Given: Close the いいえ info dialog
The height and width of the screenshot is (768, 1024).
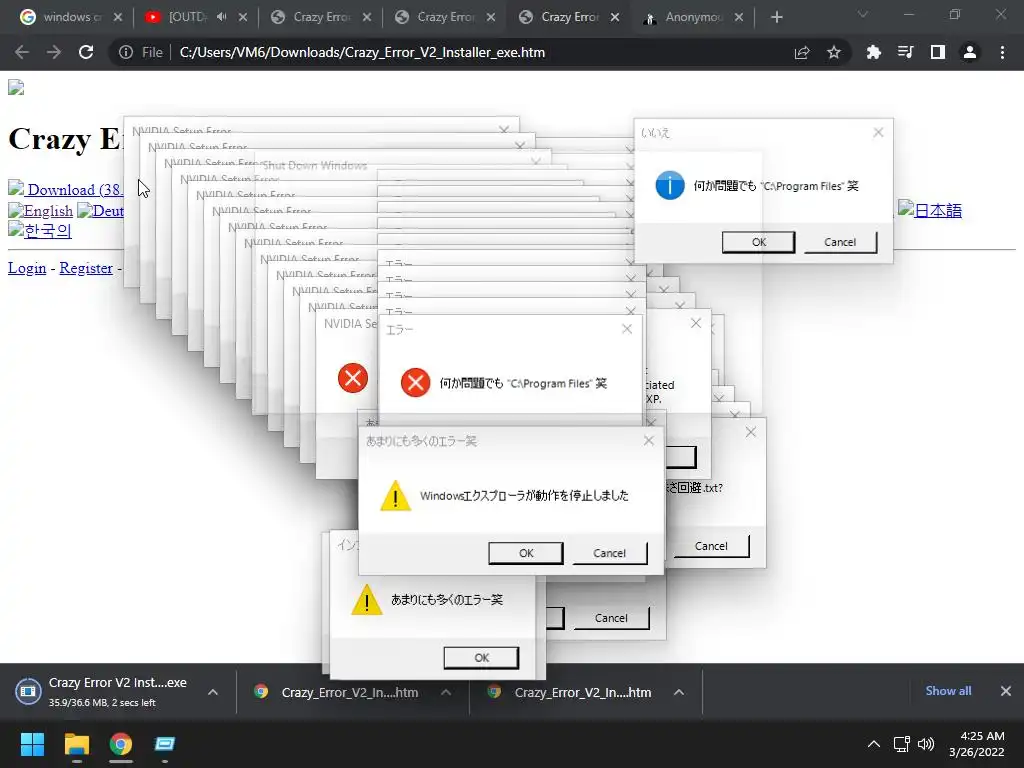Looking at the screenshot, I should tap(878, 133).
